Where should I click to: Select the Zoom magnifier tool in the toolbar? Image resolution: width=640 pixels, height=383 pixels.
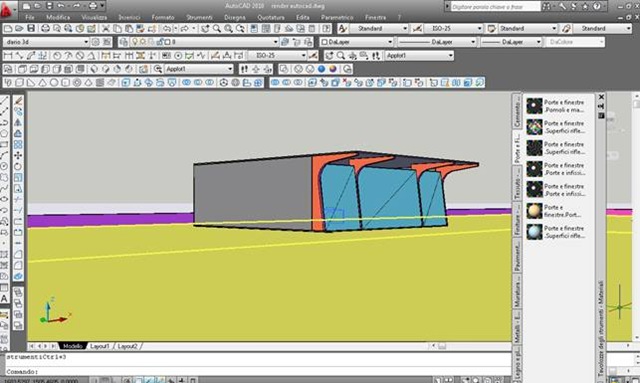click(217, 28)
